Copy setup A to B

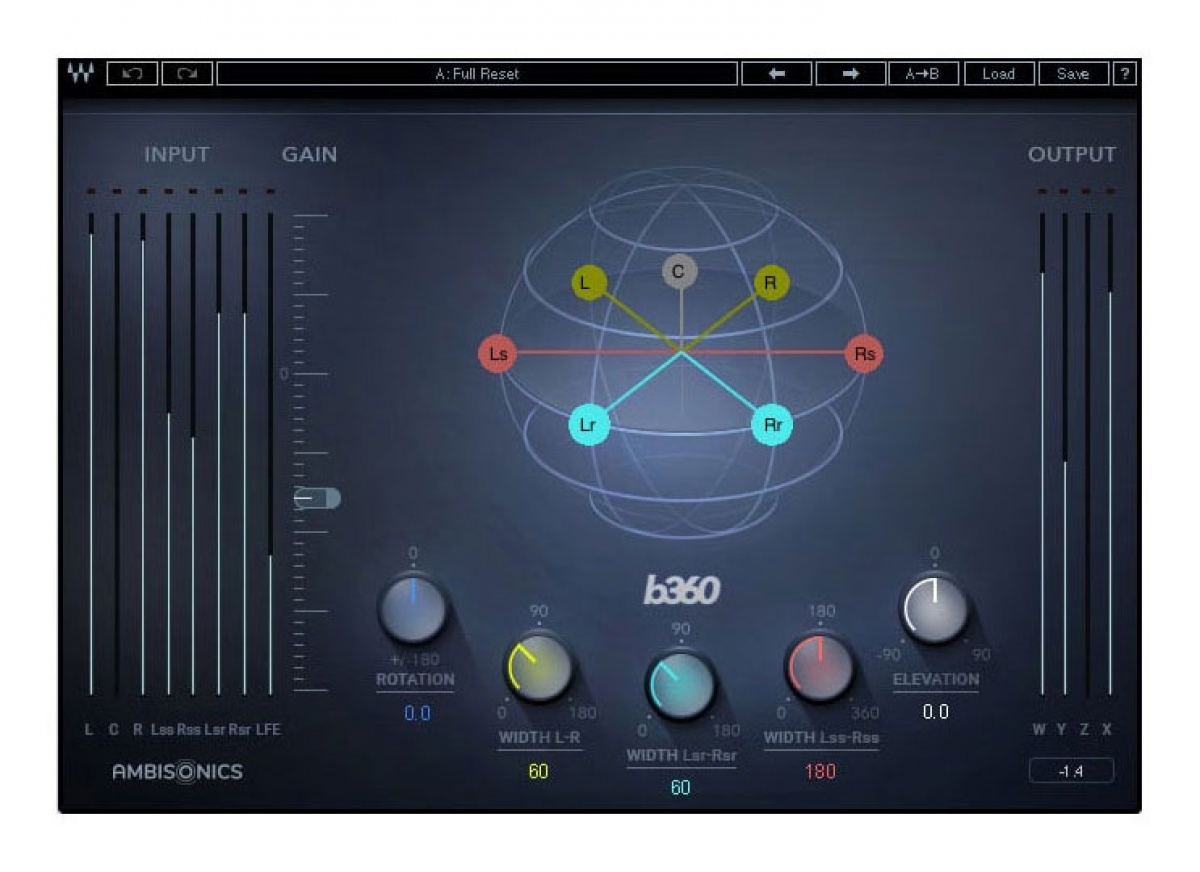click(x=923, y=74)
